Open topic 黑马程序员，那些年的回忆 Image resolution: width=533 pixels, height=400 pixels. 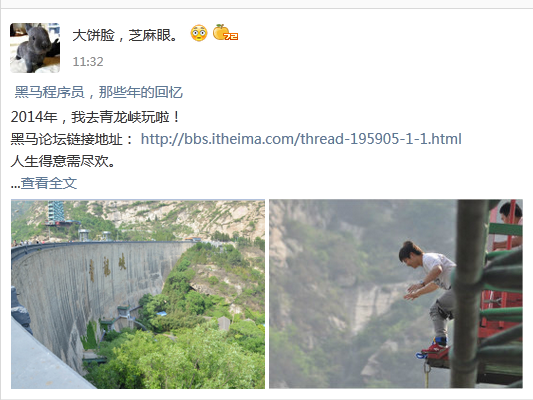(x=99, y=92)
